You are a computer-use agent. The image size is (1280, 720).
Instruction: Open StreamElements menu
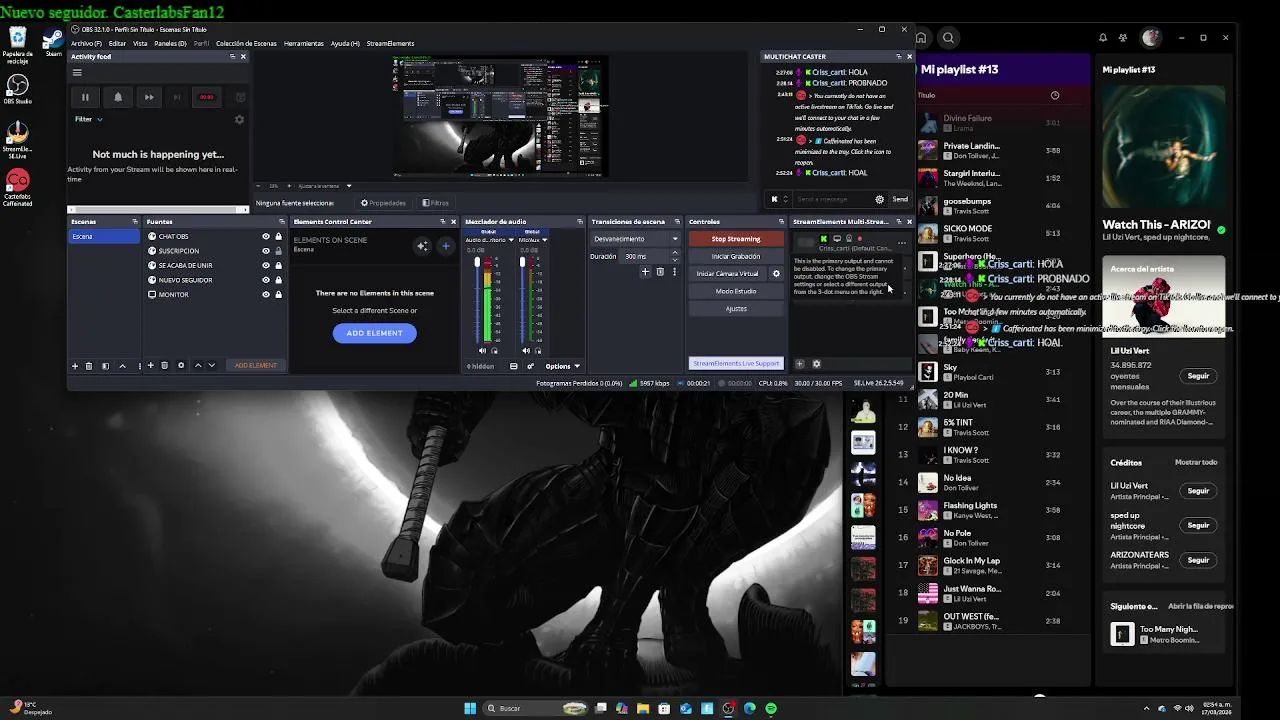click(x=390, y=44)
